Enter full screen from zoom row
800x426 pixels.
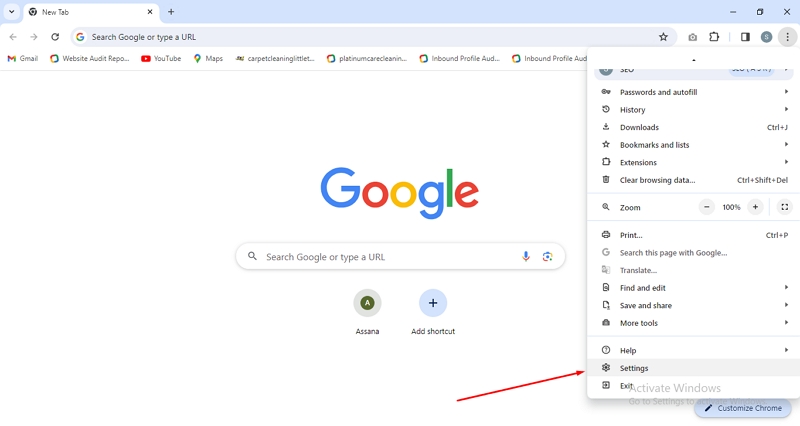(785, 207)
